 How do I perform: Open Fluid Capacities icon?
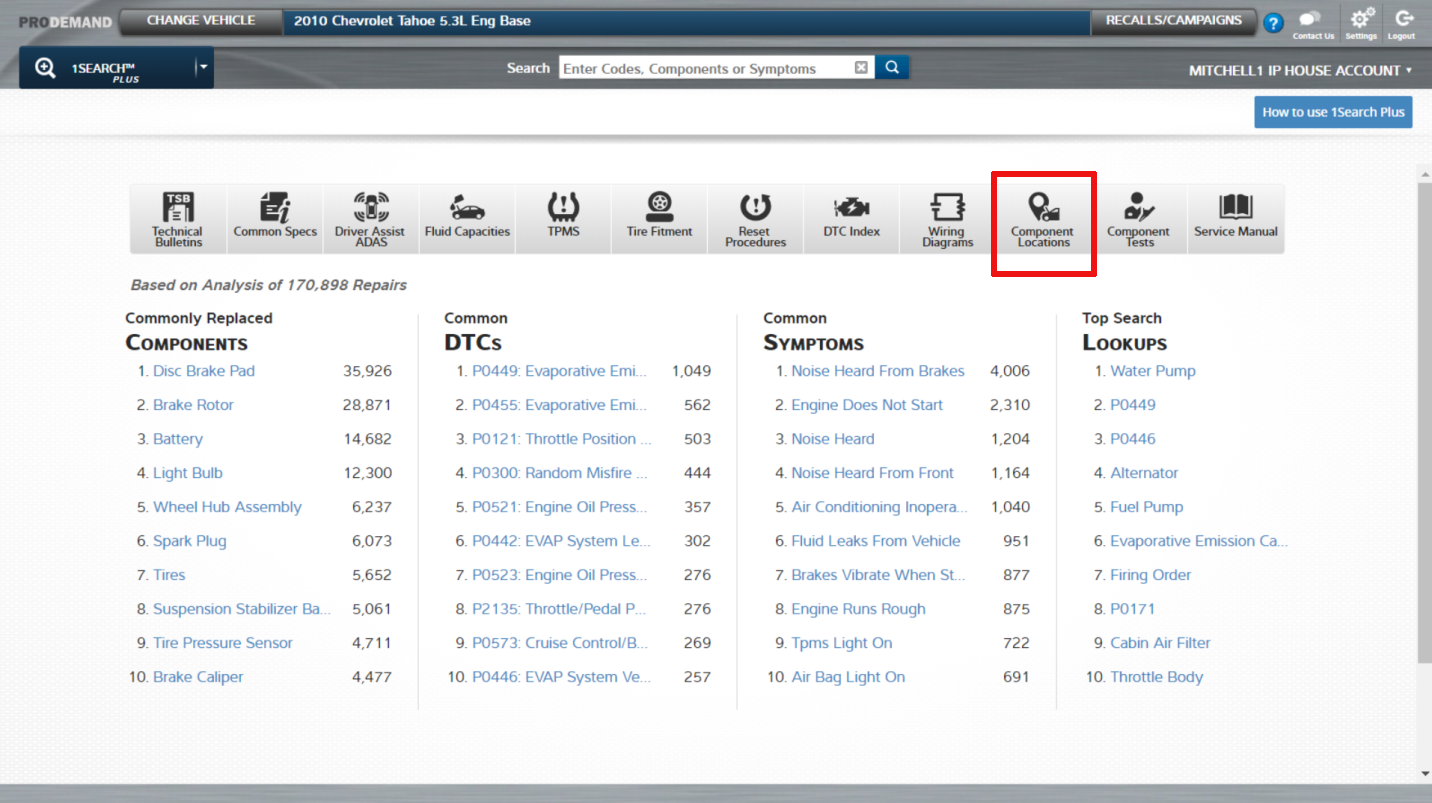coord(467,219)
